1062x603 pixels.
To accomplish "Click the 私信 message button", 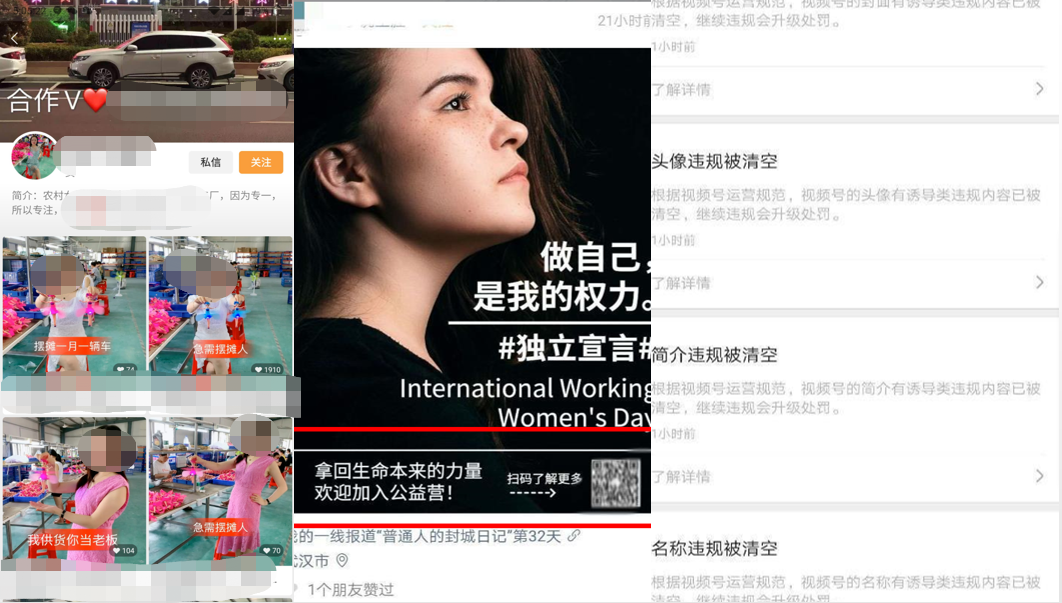I will click(210, 162).
